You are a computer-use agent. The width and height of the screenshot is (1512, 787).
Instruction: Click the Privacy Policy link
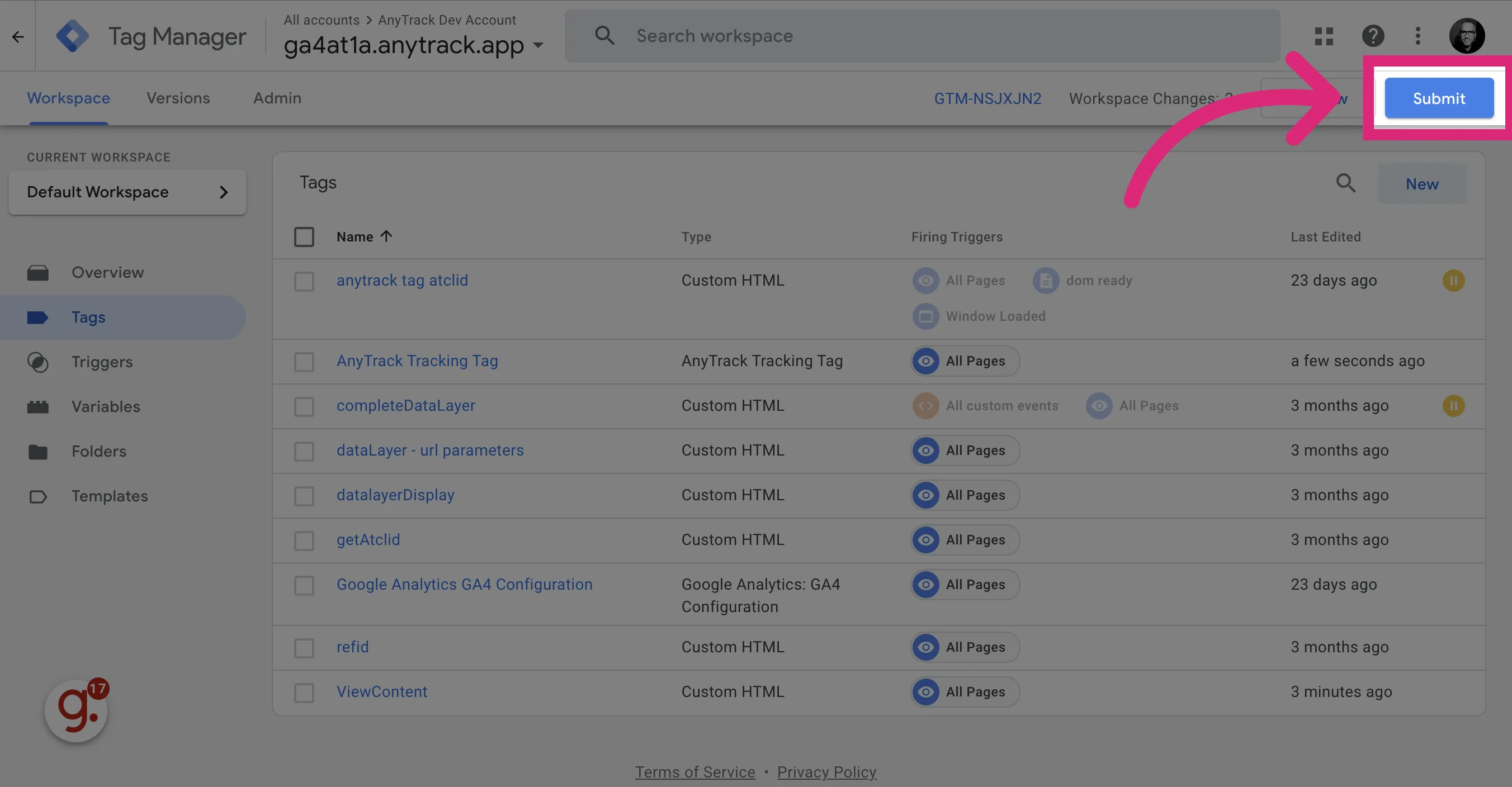click(826, 772)
